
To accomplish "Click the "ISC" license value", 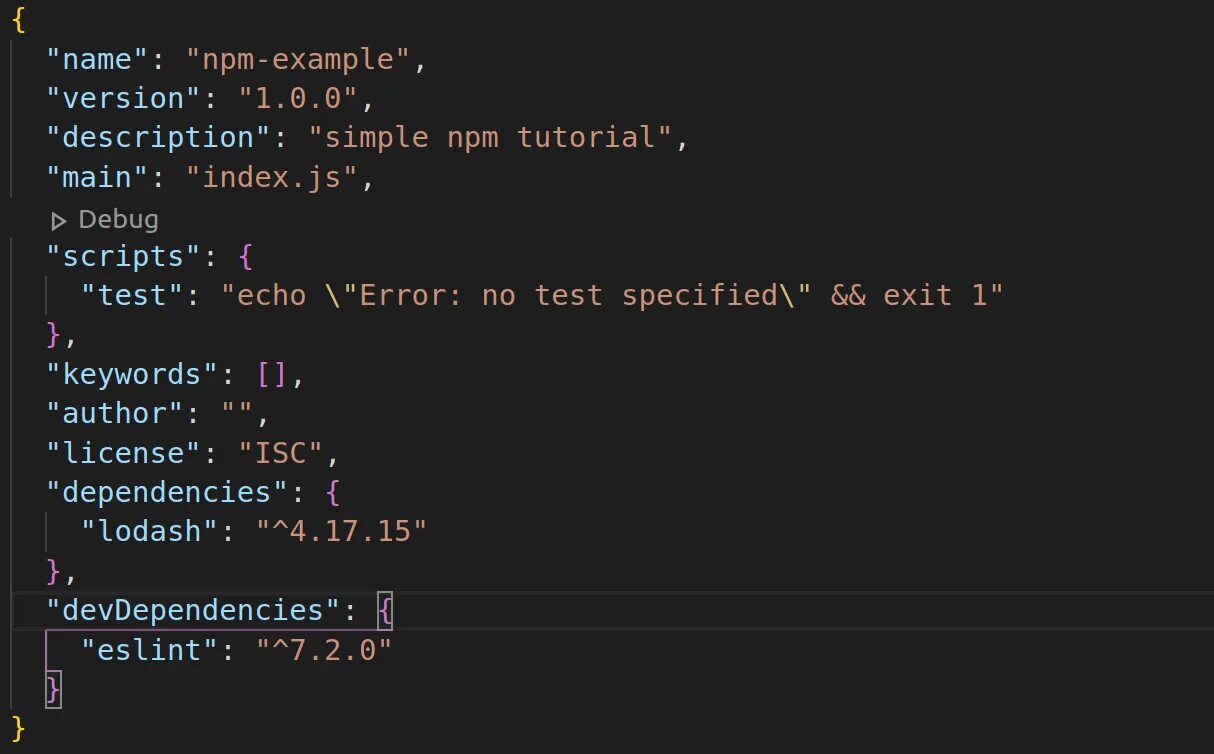I will coord(281,453).
